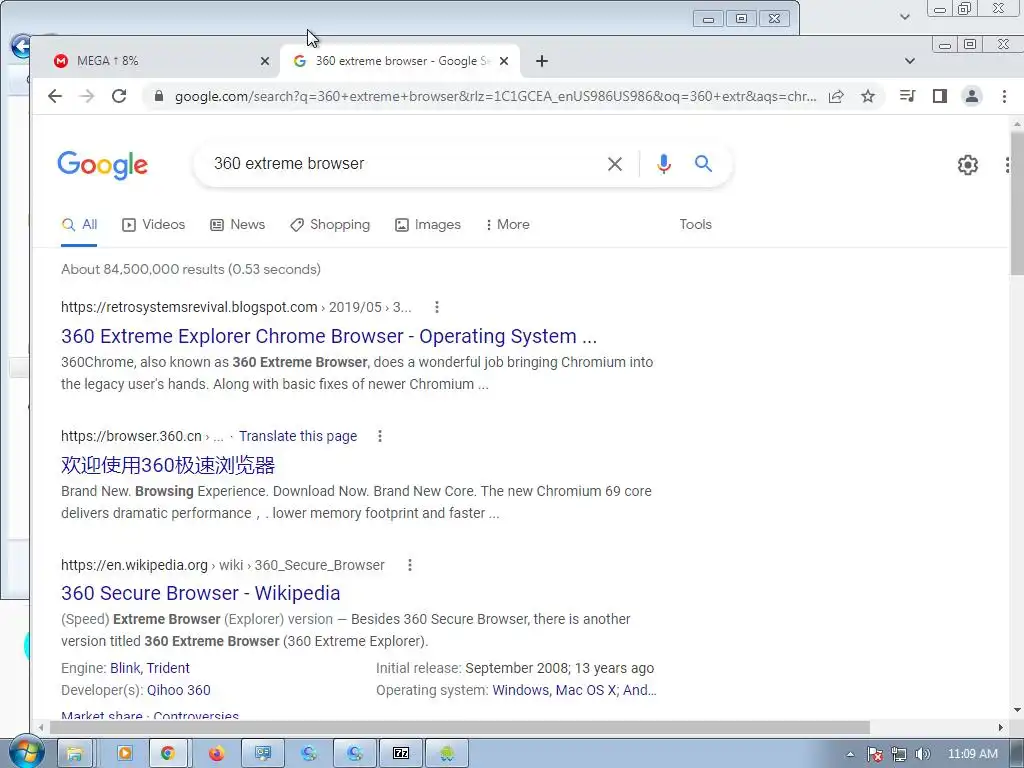The width and height of the screenshot is (1024, 768).
Task: Open the Chinese 360 browser result link
Action: (x=168, y=465)
